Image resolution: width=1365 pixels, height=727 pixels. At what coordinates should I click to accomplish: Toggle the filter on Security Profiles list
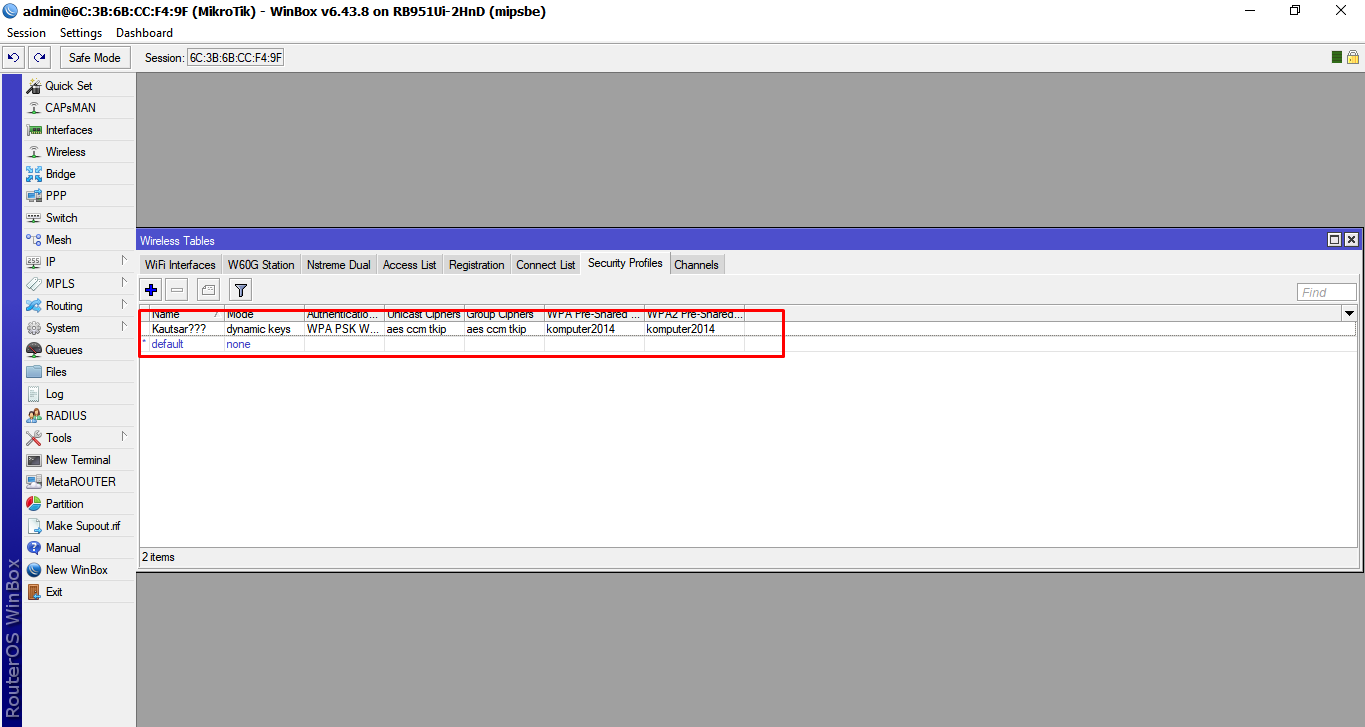240,289
